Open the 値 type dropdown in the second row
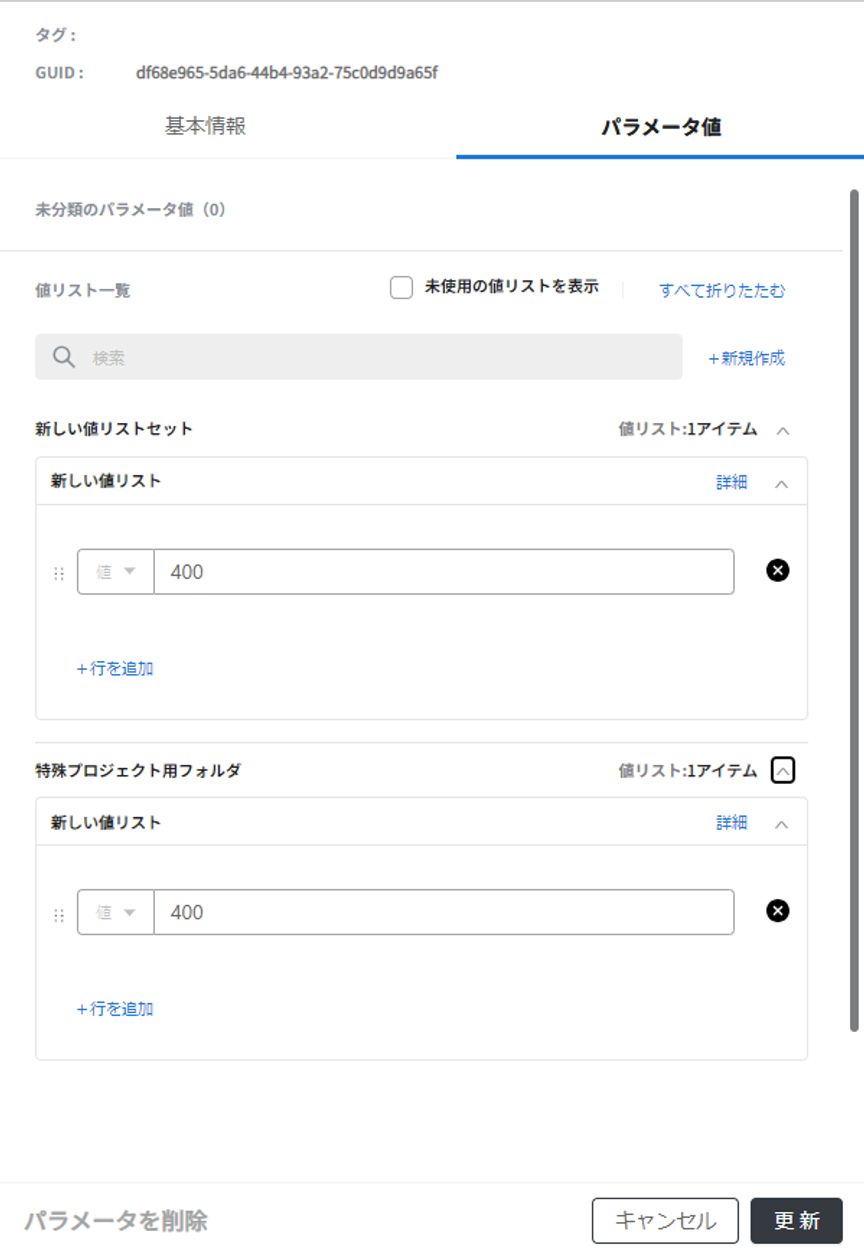The width and height of the screenshot is (864, 1258). [x=116, y=912]
